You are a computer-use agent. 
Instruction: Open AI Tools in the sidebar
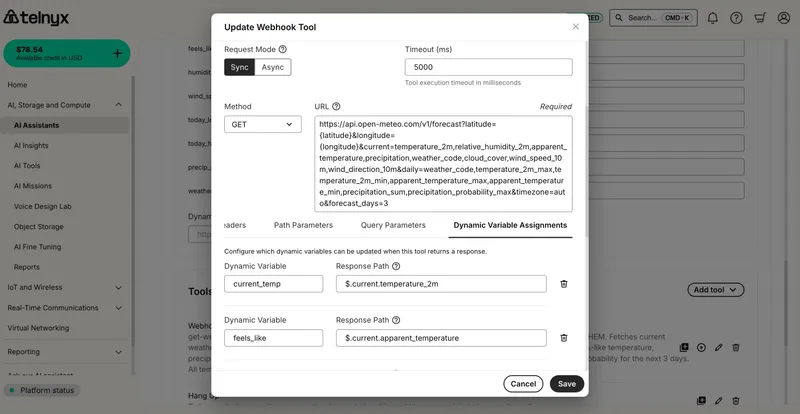[x=27, y=165]
